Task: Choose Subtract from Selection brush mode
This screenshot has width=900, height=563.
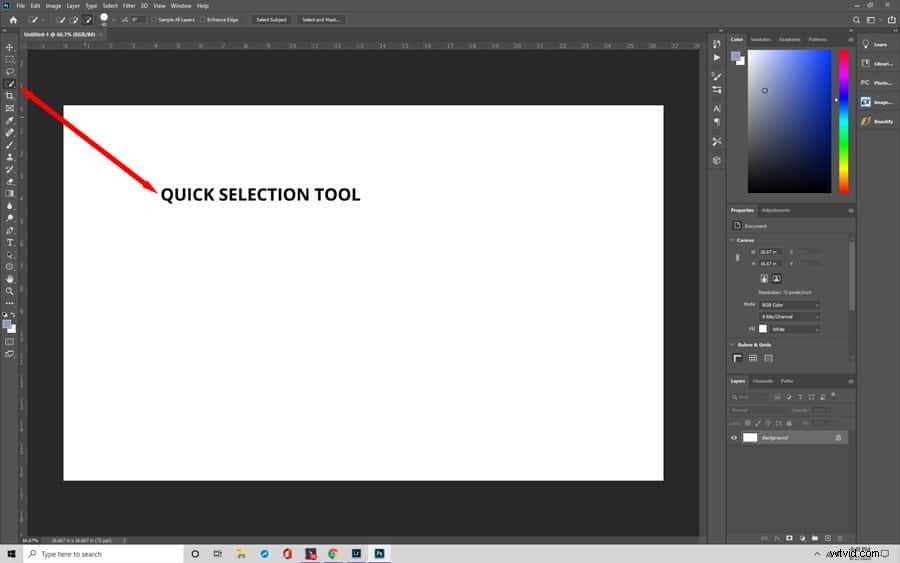Action: click(88, 20)
